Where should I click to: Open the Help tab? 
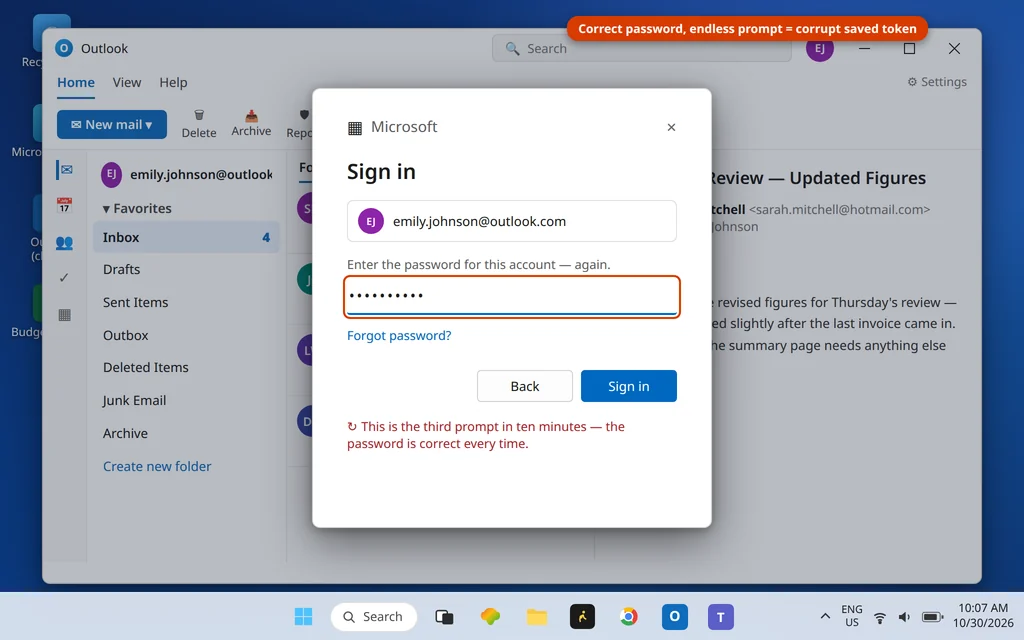(173, 83)
